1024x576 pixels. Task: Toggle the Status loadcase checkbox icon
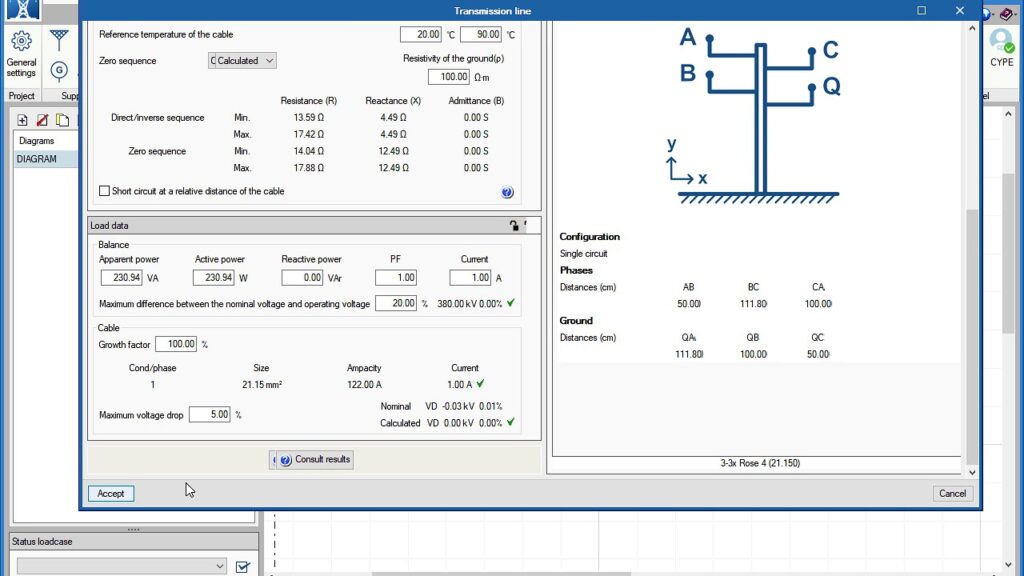click(242, 567)
